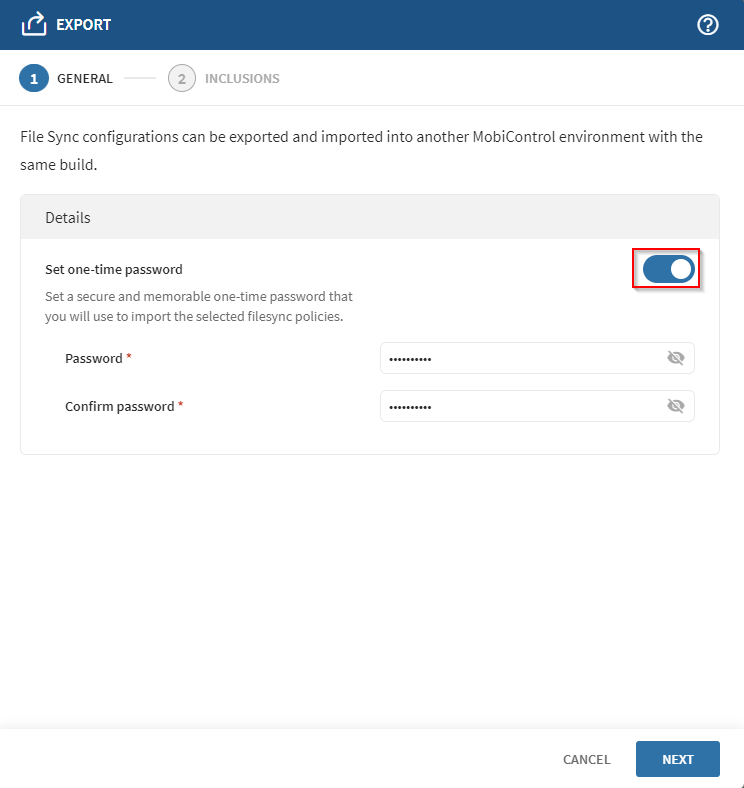Switch to the Inclusions step label
Screen dimensions: 744x788
click(242, 78)
